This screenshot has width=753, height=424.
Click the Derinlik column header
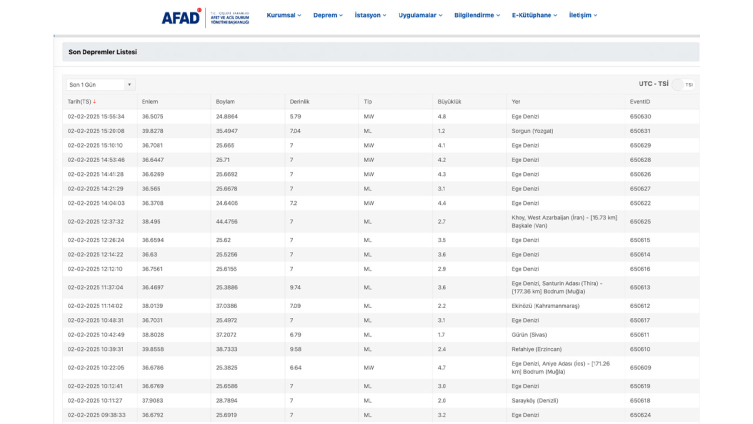(299, 101)
